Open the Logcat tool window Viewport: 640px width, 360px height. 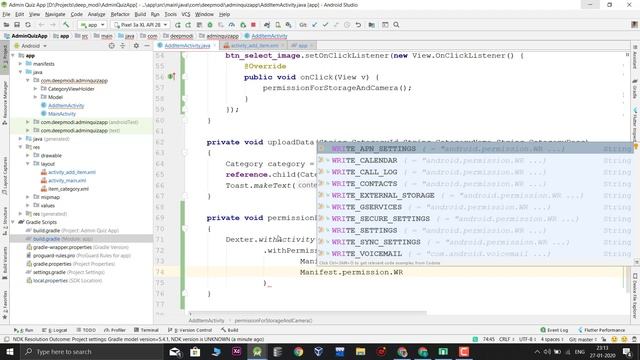click(55, 330)
